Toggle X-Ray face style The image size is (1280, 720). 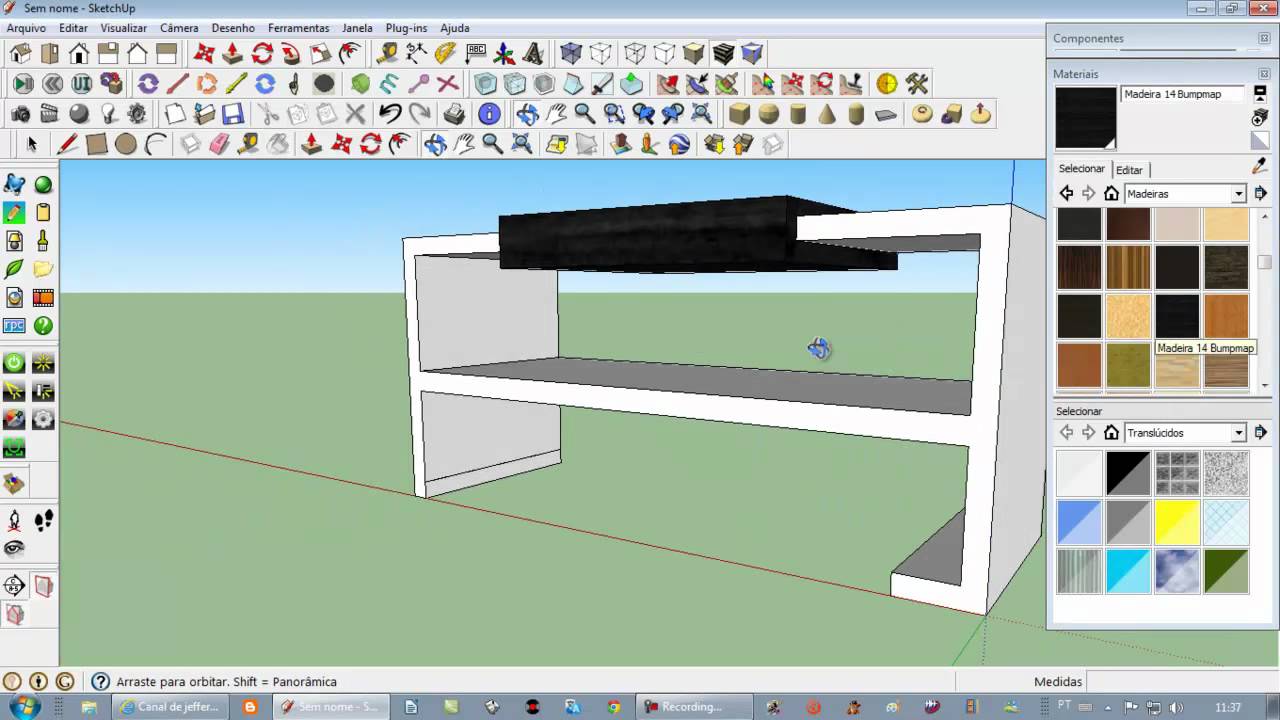(571, 53)
